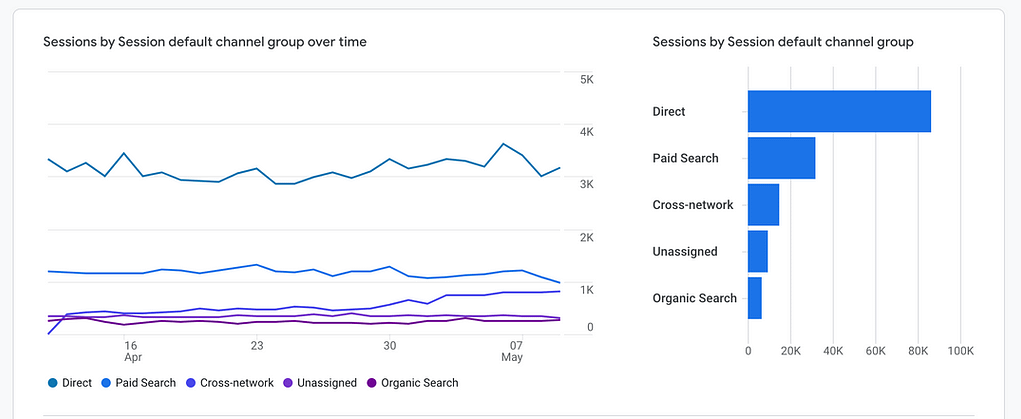This screenshot has height=419, width=1021.
Task: Toggle the Paid Search legend label
Action: [146, 383]
